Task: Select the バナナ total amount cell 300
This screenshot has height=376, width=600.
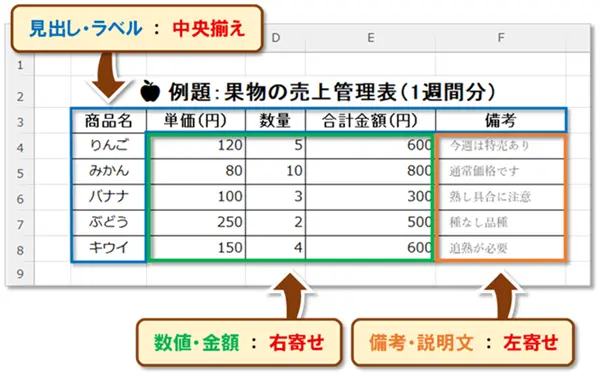Action: click(370, 197)
